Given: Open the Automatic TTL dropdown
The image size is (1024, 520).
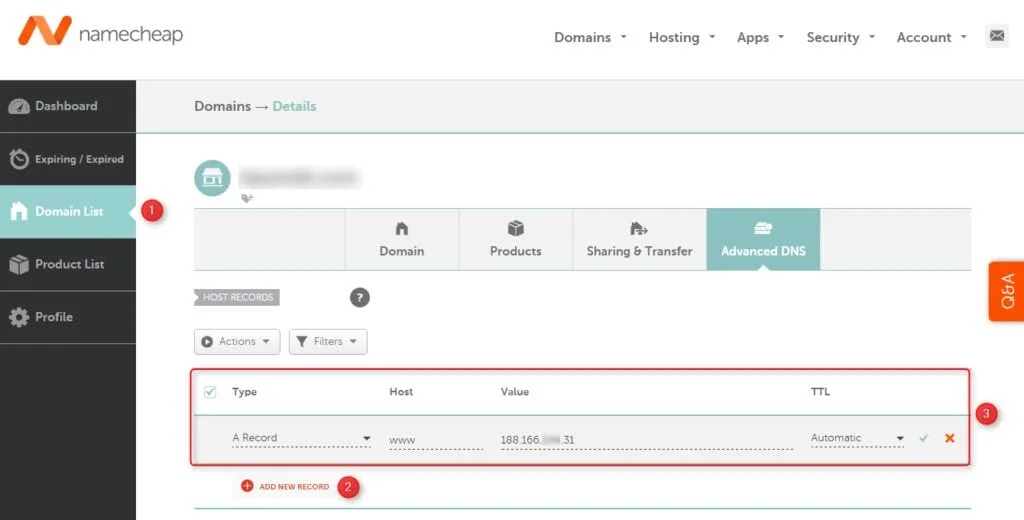Looking at the screenshot, I should point(857,438).
